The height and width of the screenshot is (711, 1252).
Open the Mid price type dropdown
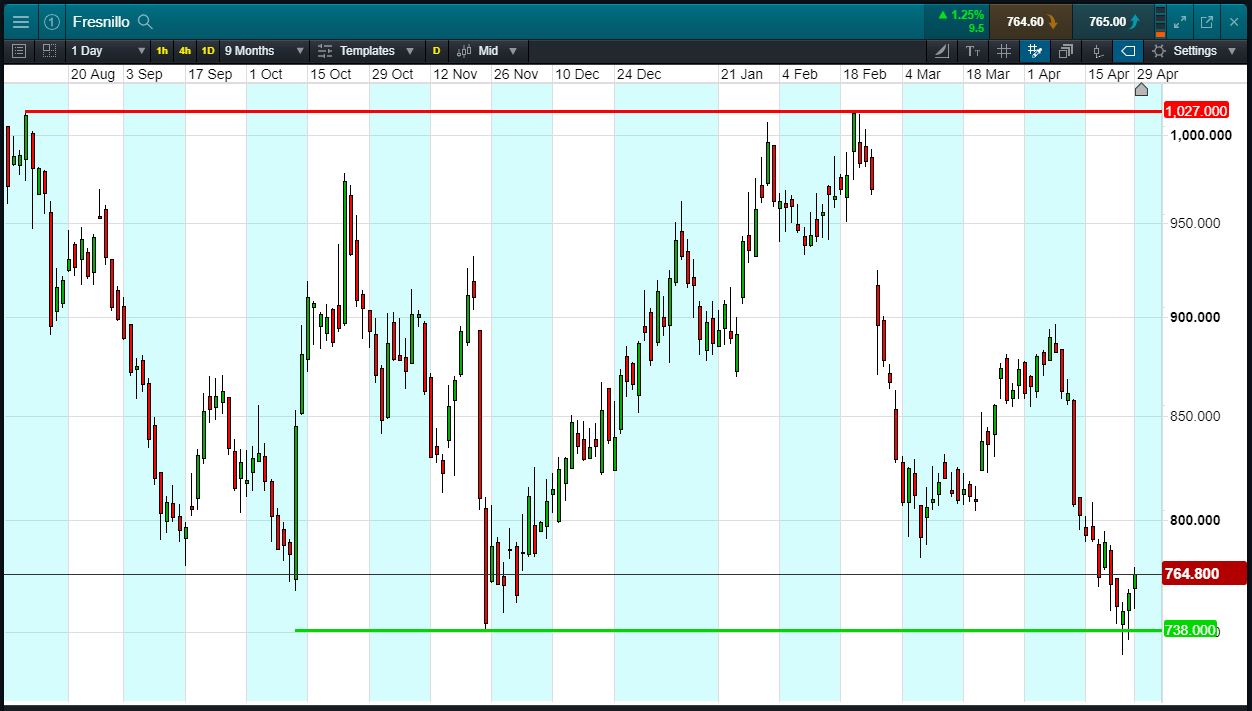tap(488, 51)
